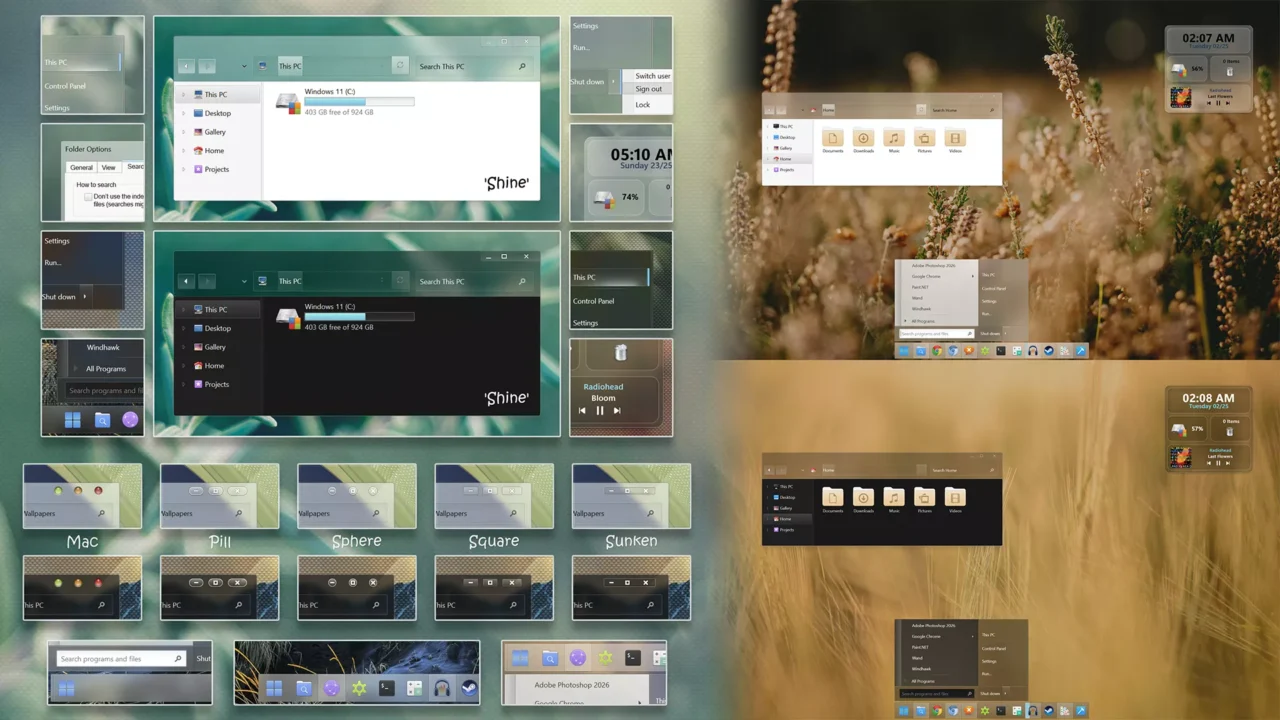Click the back arrow in the dark Shine window
Screen dimensions: 1280x720
click(186, 281)
